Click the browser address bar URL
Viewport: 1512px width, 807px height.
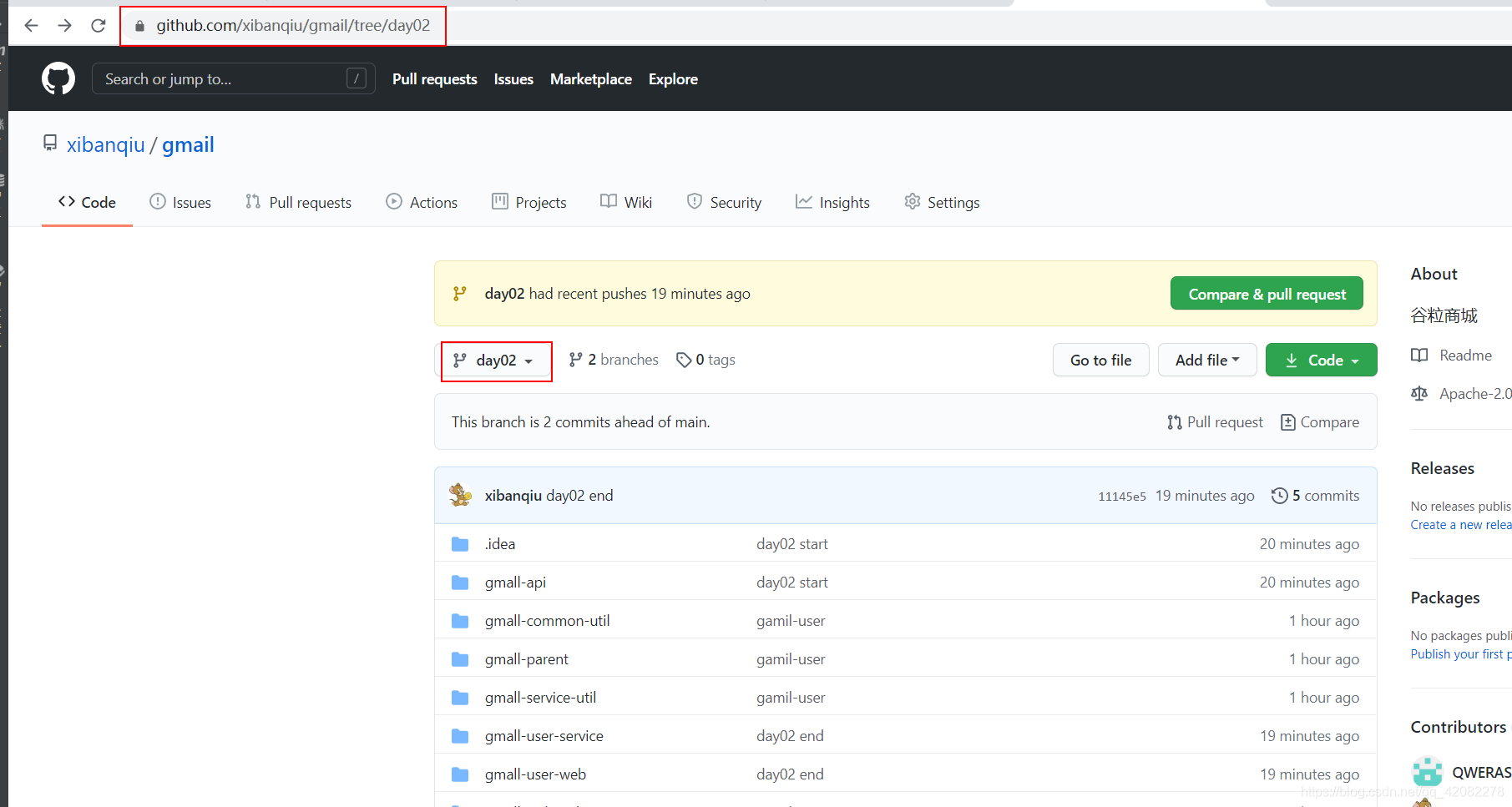tap(293, 26)
